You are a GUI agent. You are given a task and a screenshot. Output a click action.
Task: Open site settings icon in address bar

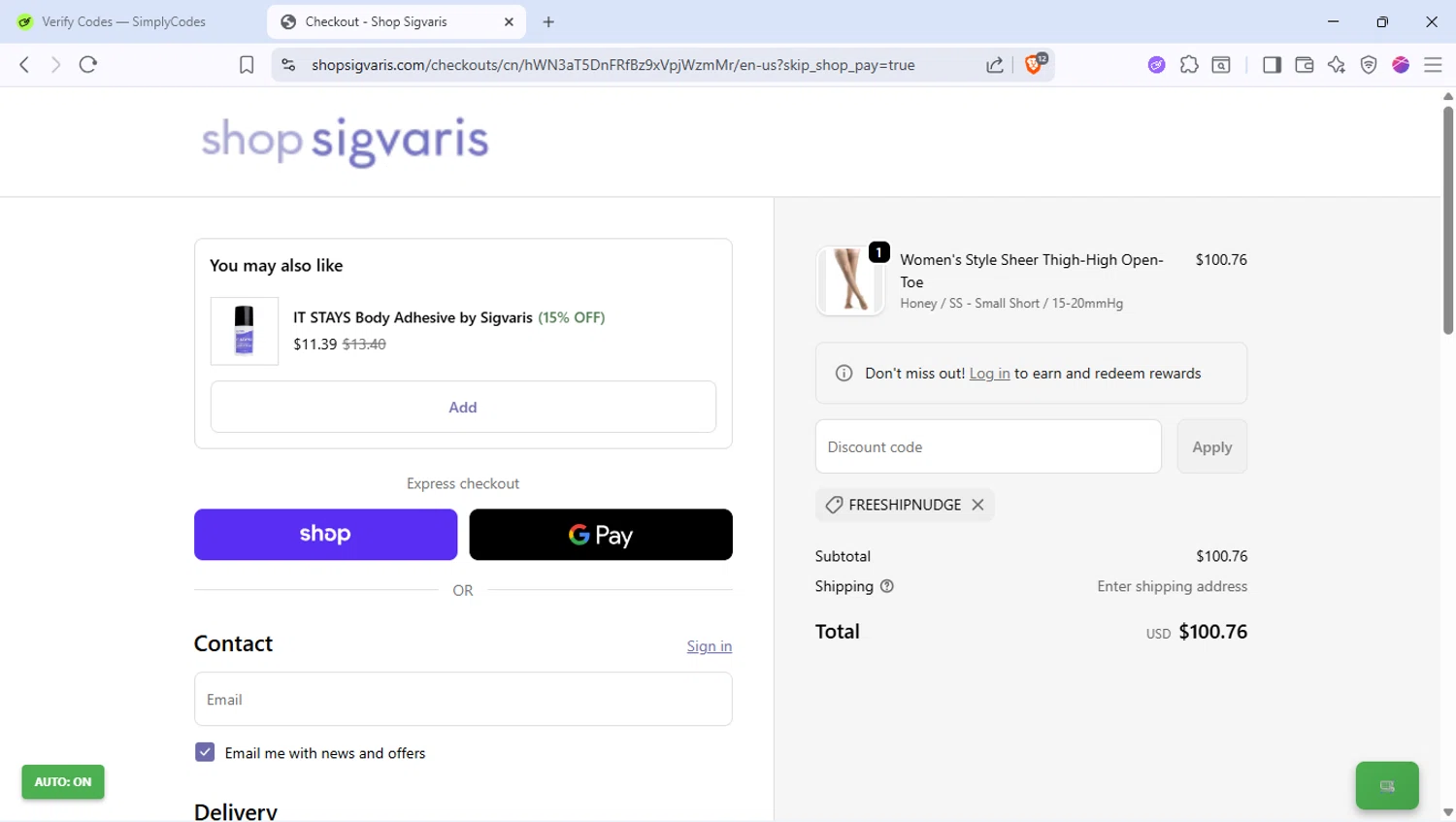[288, 65]
